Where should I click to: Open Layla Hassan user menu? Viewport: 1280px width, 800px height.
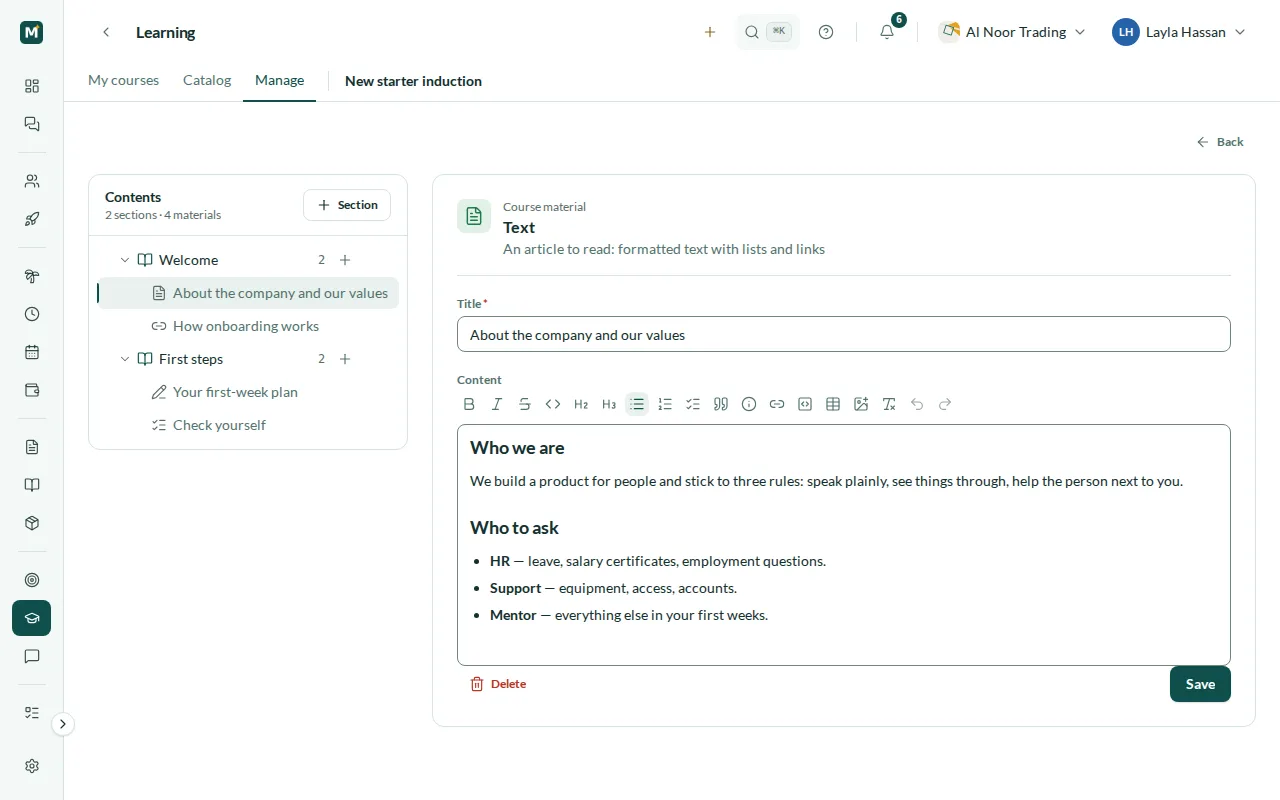coord(1179,32)
